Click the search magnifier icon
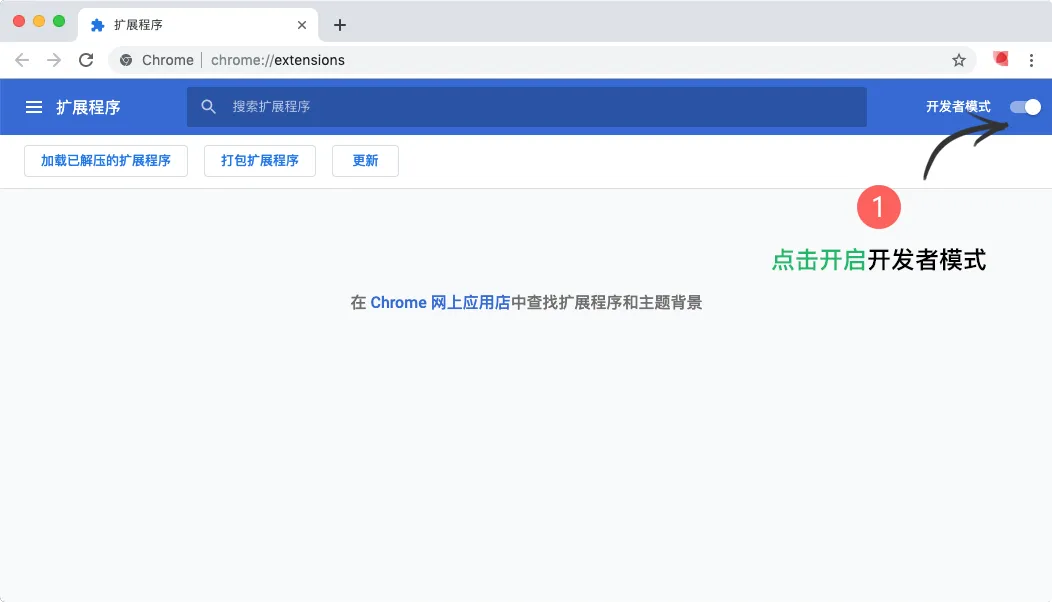Screen dimensions: 1052x602 click(209, 107)
